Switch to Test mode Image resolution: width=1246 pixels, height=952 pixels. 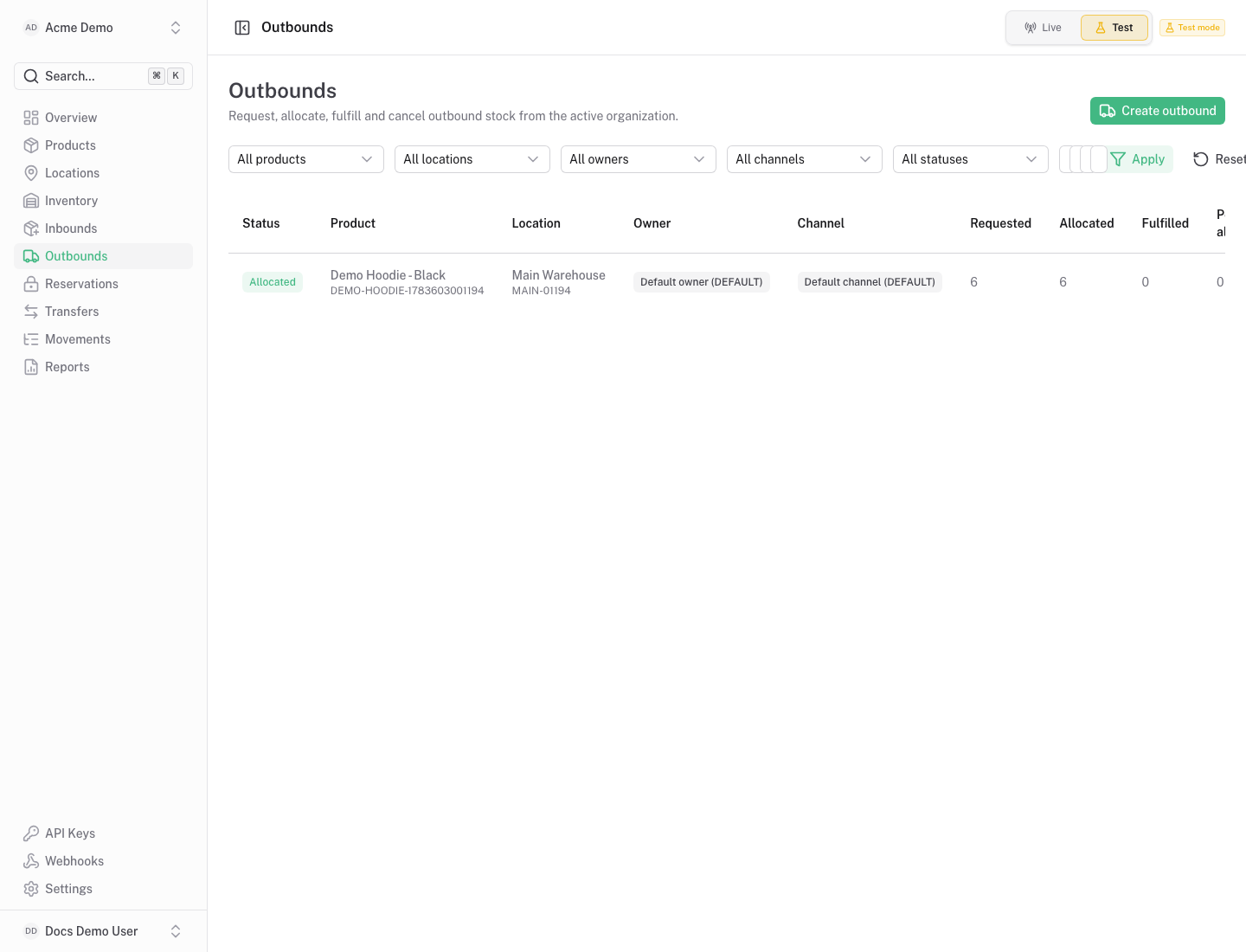click(x=1114, y=28)
